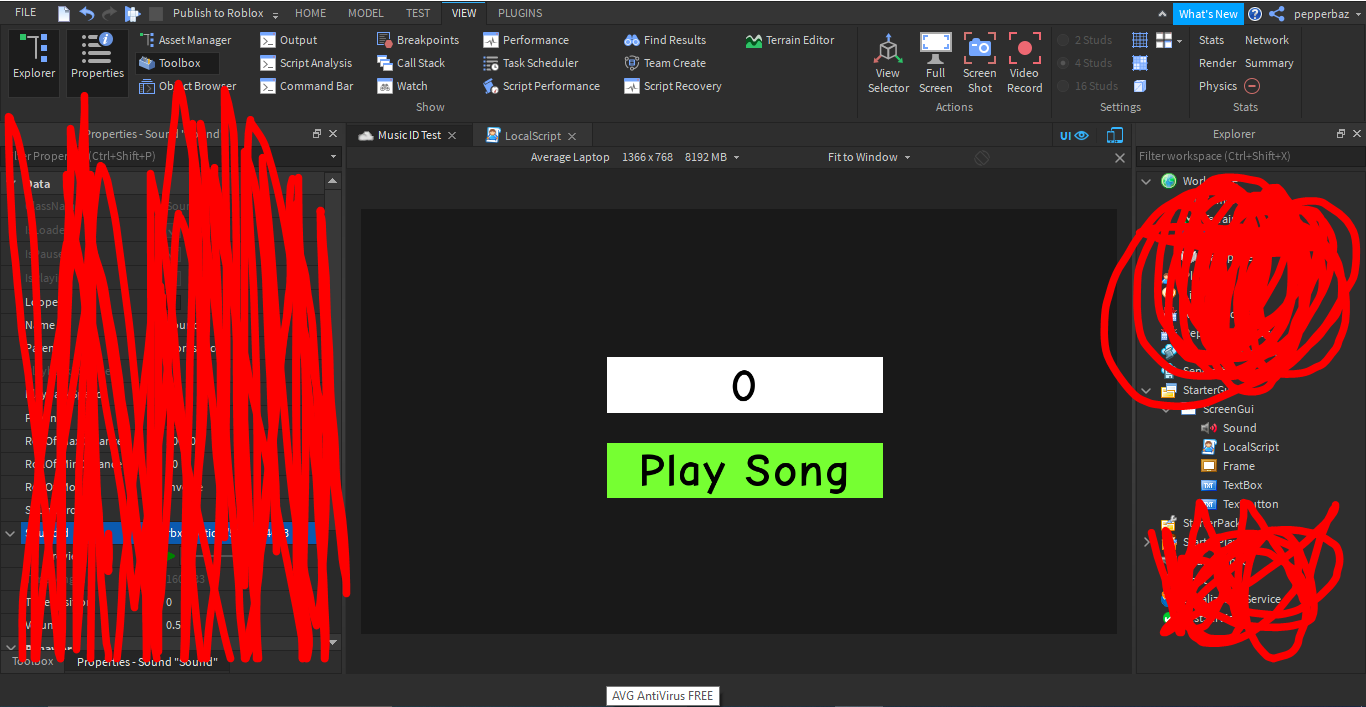
Task: Select the 16 Studs grid size
Action: [1090, 86]
